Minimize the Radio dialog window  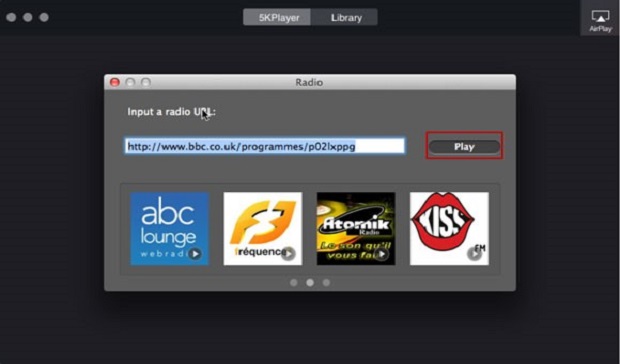[130, 82]
